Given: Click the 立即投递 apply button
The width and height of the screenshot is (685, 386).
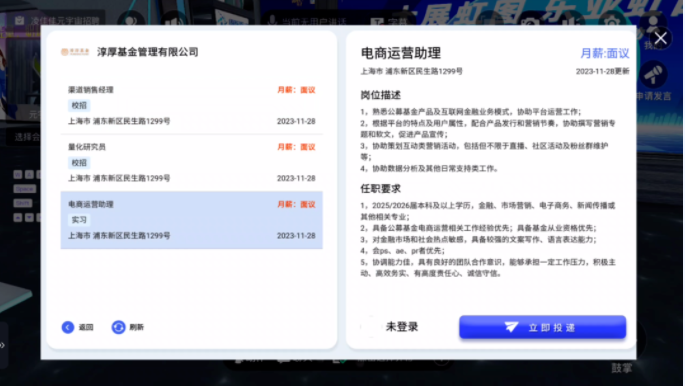Looking at the screenshot, I should (543, 327).
